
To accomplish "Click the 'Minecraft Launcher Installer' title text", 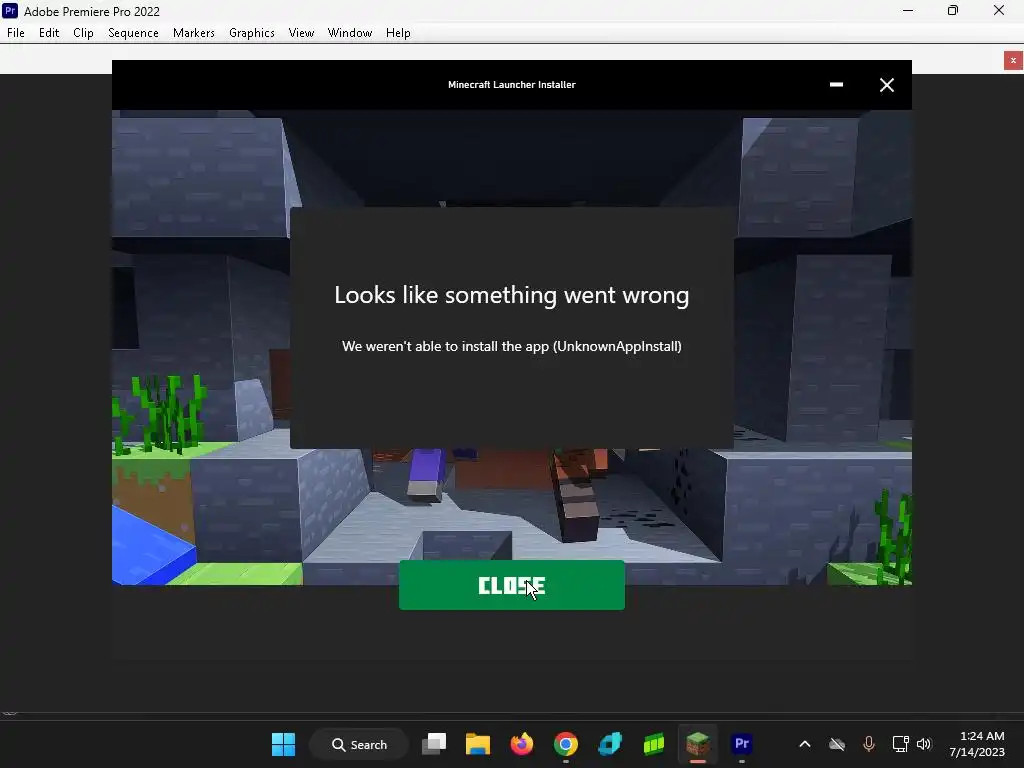I will click(x=511, y=84).
